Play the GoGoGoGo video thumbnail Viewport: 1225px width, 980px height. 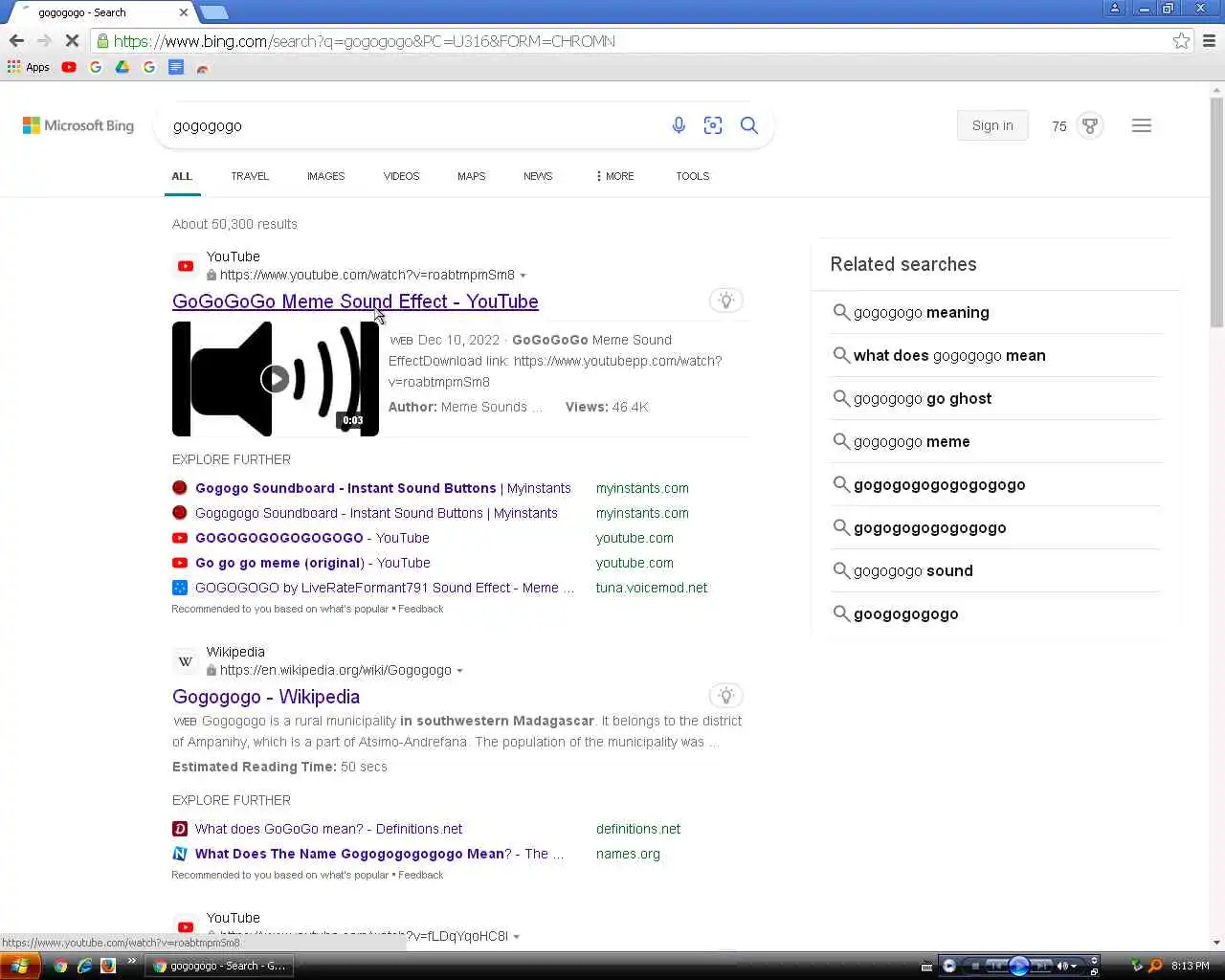tap(276, 379)
